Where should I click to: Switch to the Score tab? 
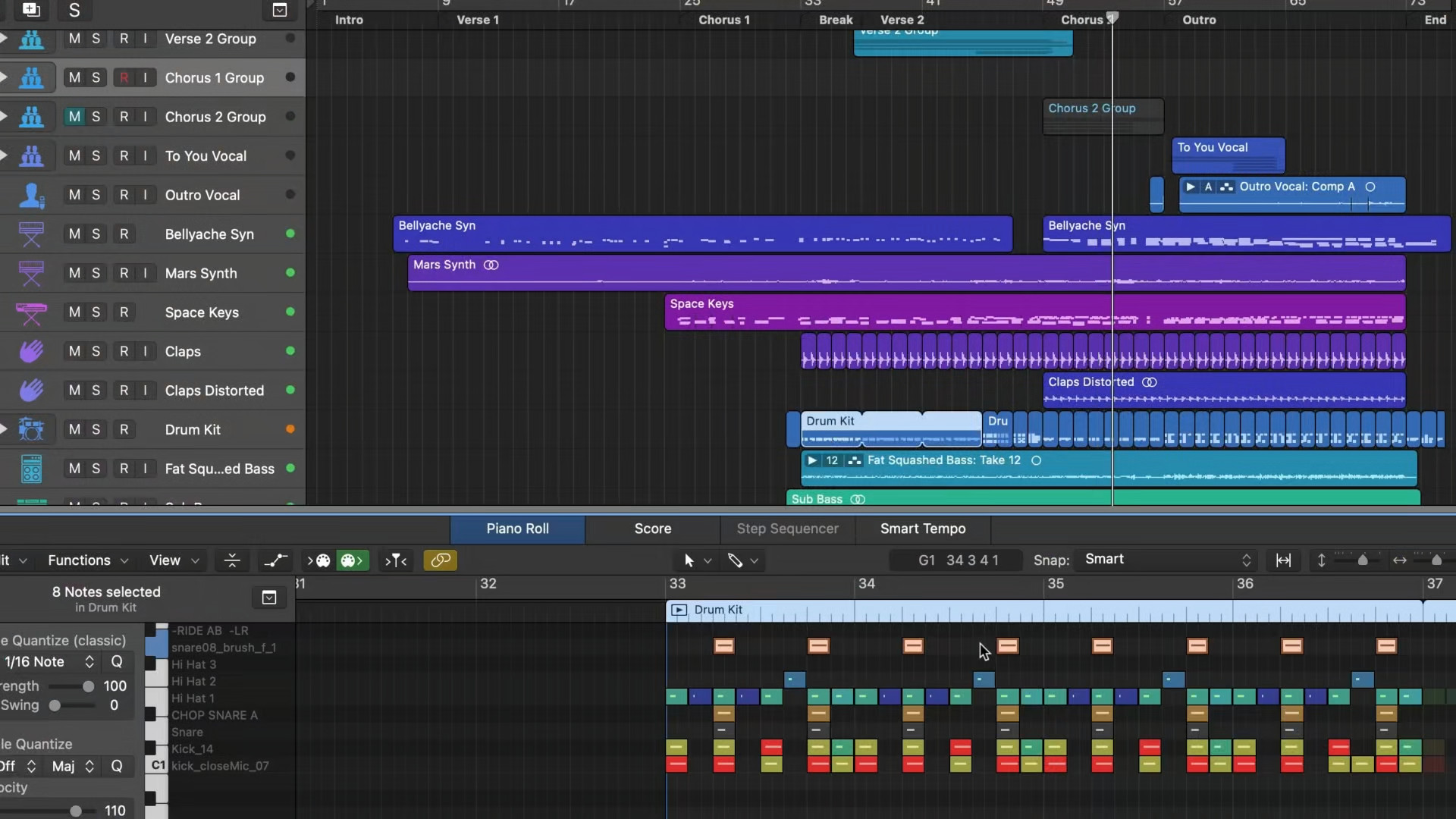[x=651, y=529]
